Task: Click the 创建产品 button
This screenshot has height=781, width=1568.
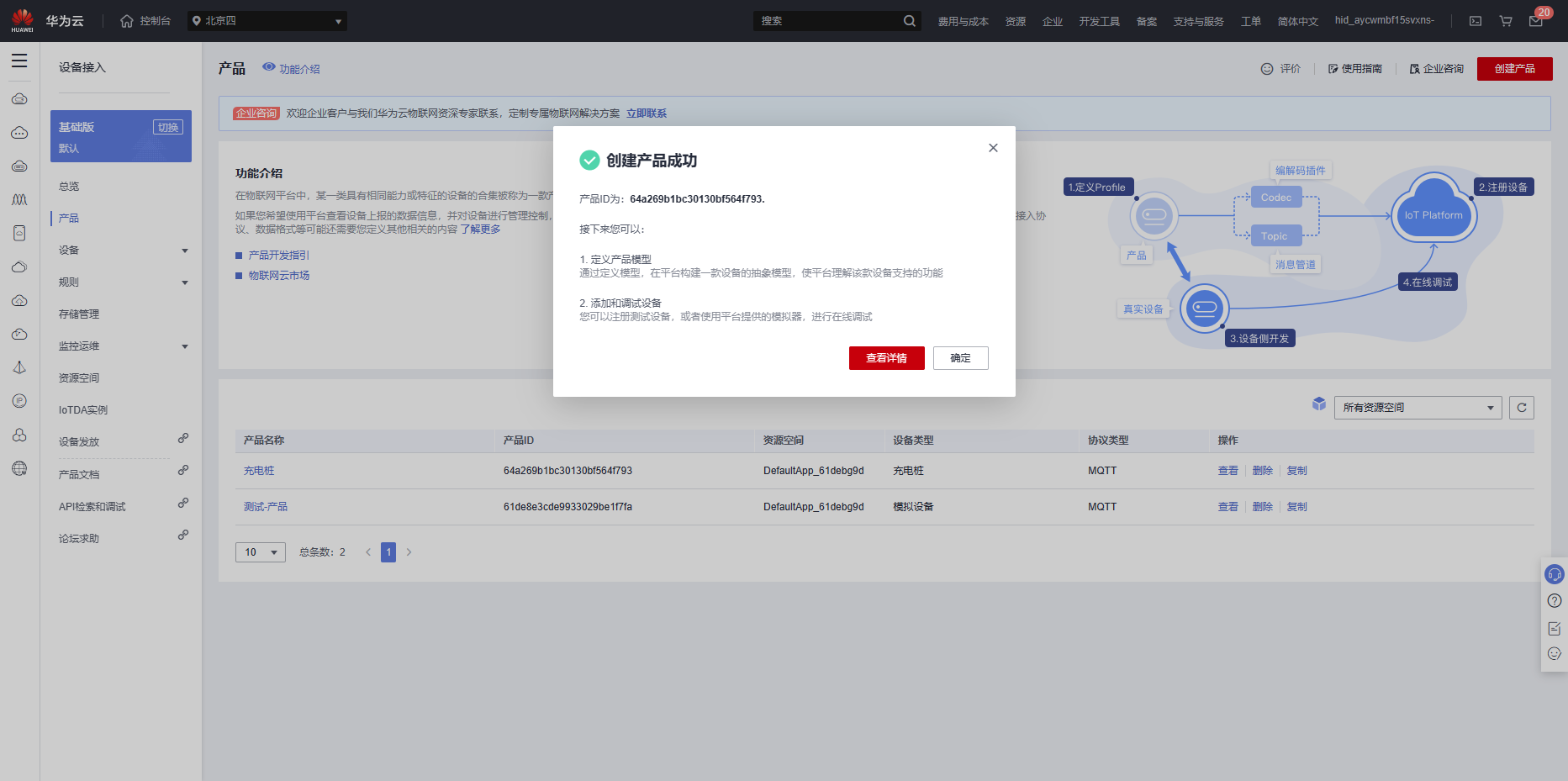Action: click(x=1515, y=69)
